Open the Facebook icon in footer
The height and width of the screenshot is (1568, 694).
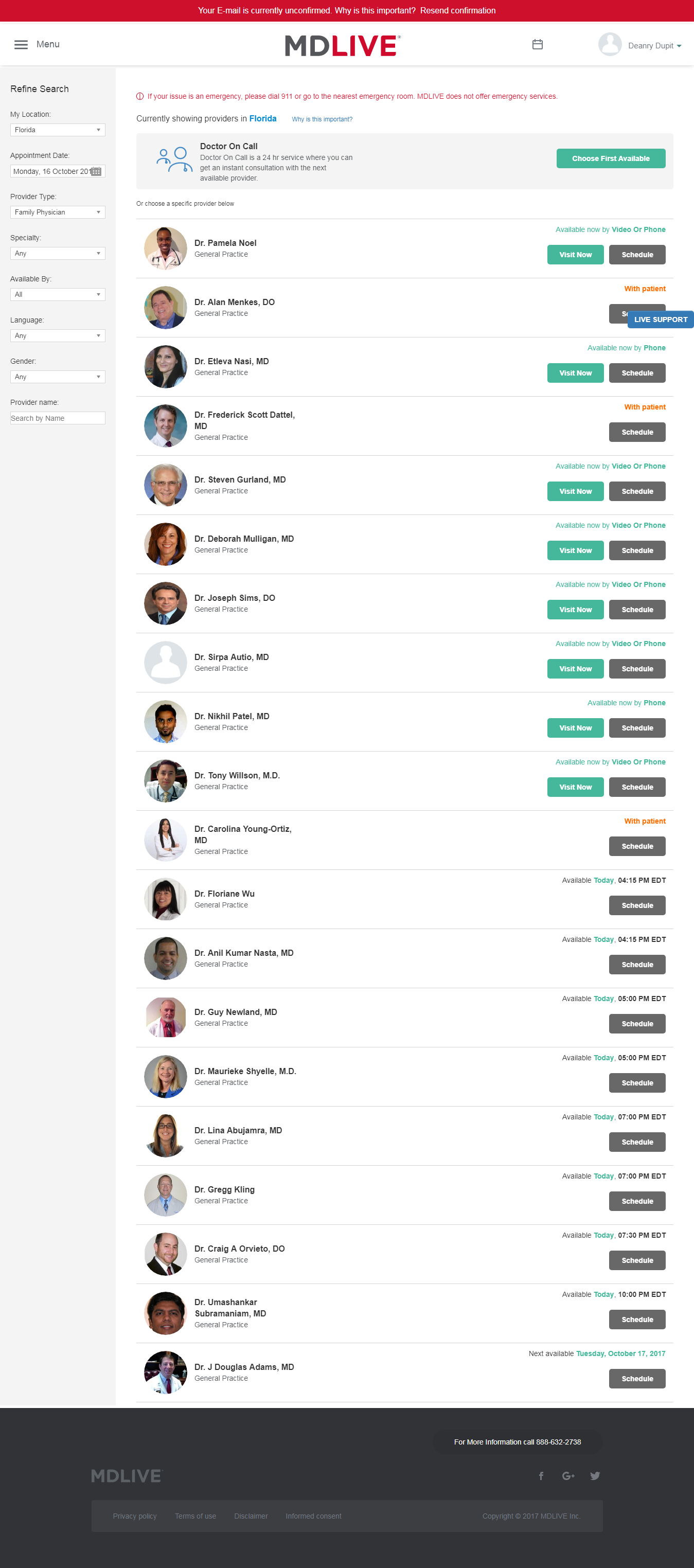[x=541, y=1475]
